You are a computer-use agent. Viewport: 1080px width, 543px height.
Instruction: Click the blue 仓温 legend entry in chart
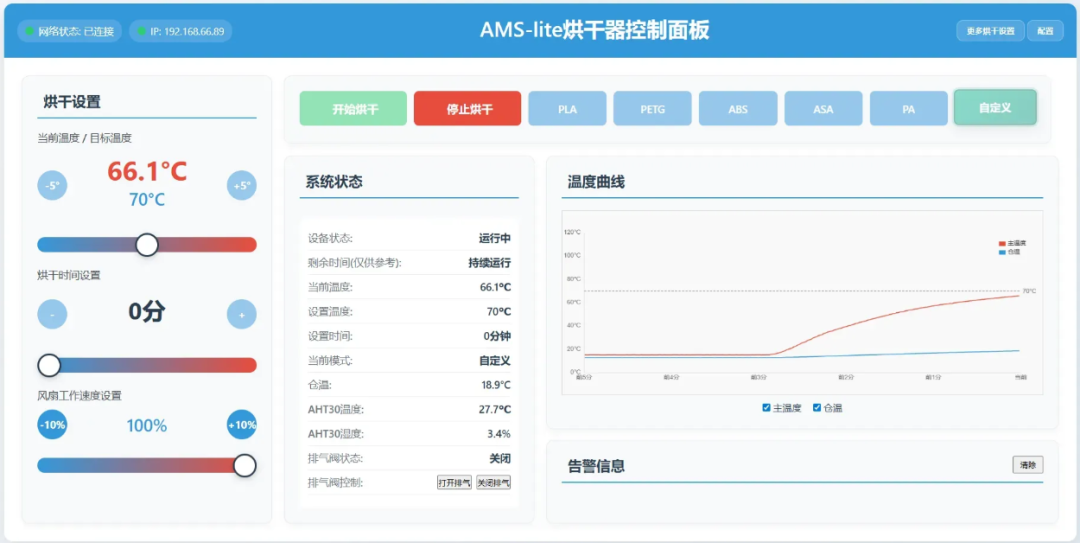(x=1009, y=252)
